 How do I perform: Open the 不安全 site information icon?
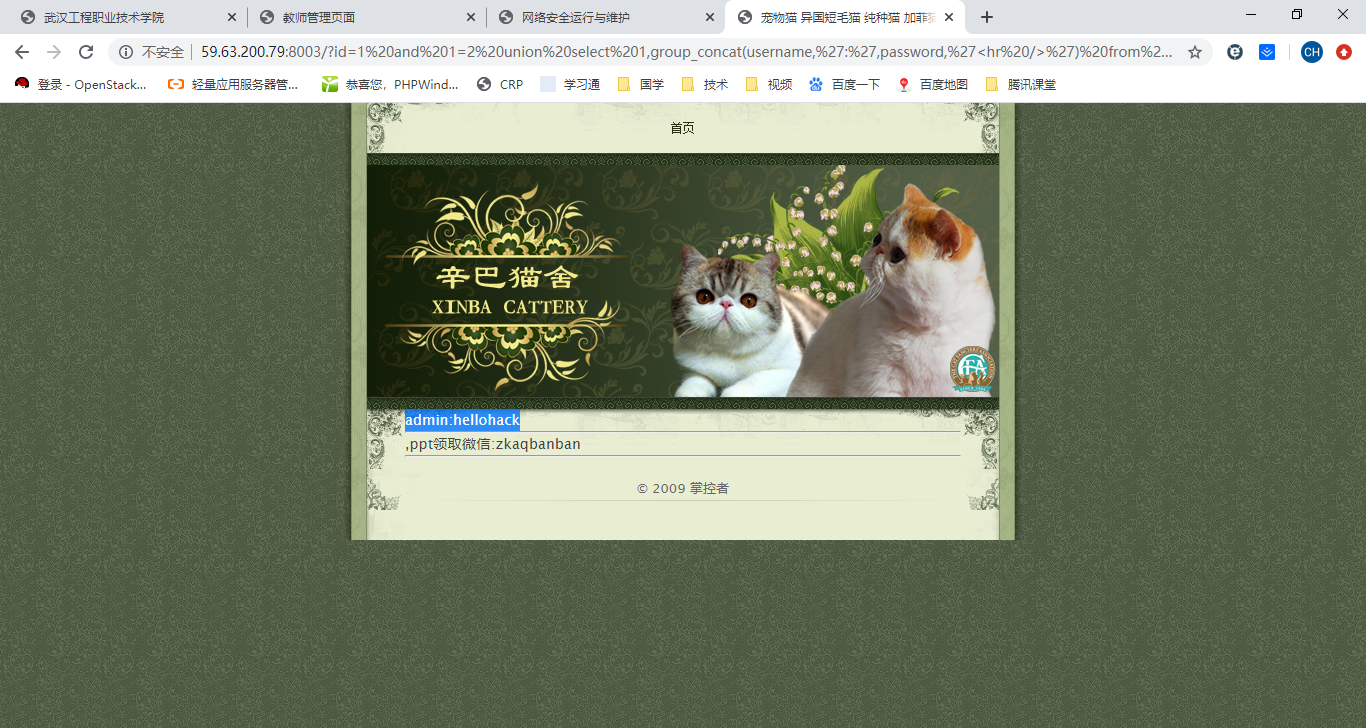point(126,52)
